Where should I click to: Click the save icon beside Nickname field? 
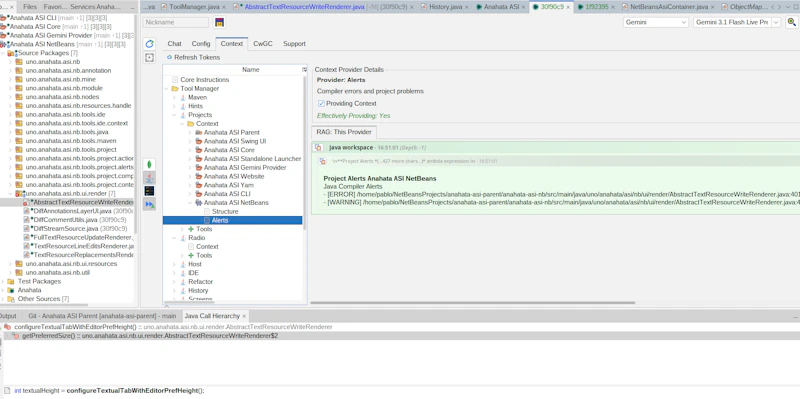(219, 22)
